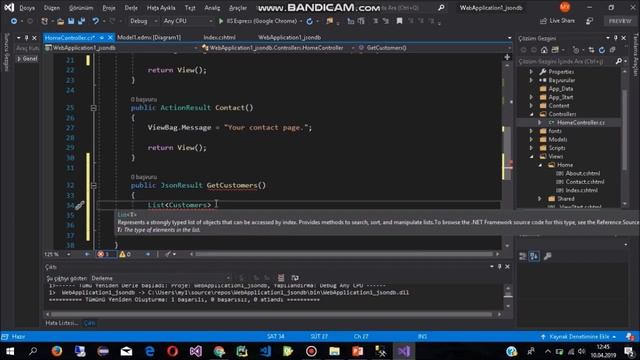Switch to Model1.edmx [Diagram1] tab
640x360 pixels.
click(149, 38)
